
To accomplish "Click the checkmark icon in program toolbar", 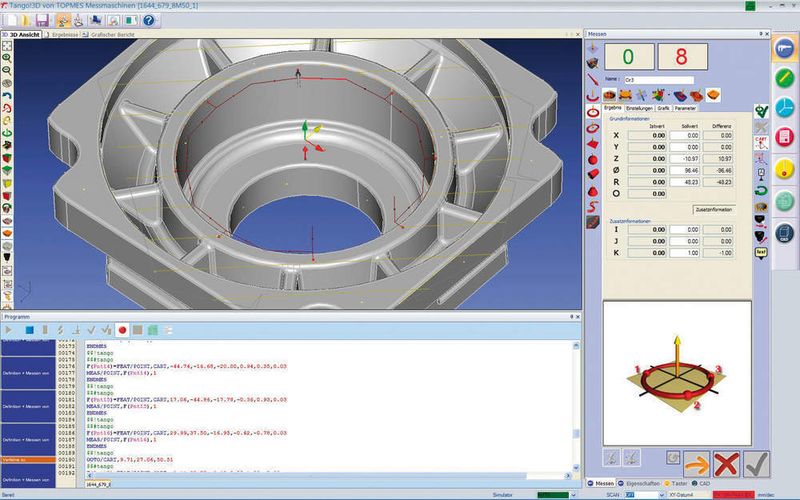I will 91,330.
